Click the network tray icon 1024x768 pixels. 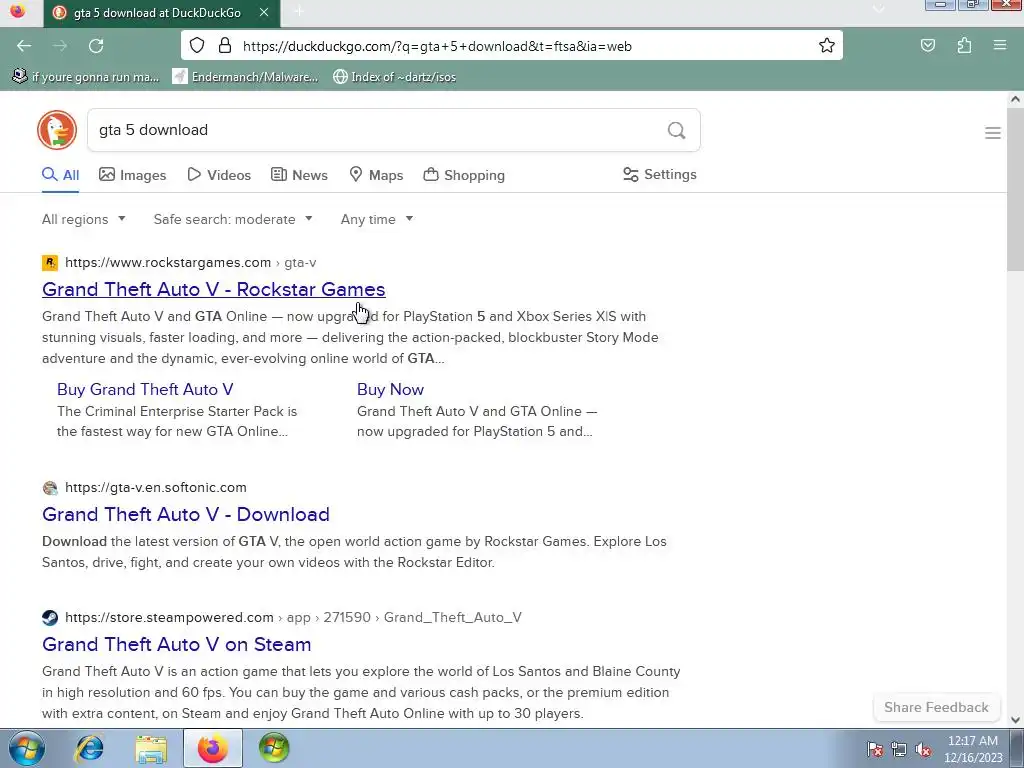click(899, 750)
